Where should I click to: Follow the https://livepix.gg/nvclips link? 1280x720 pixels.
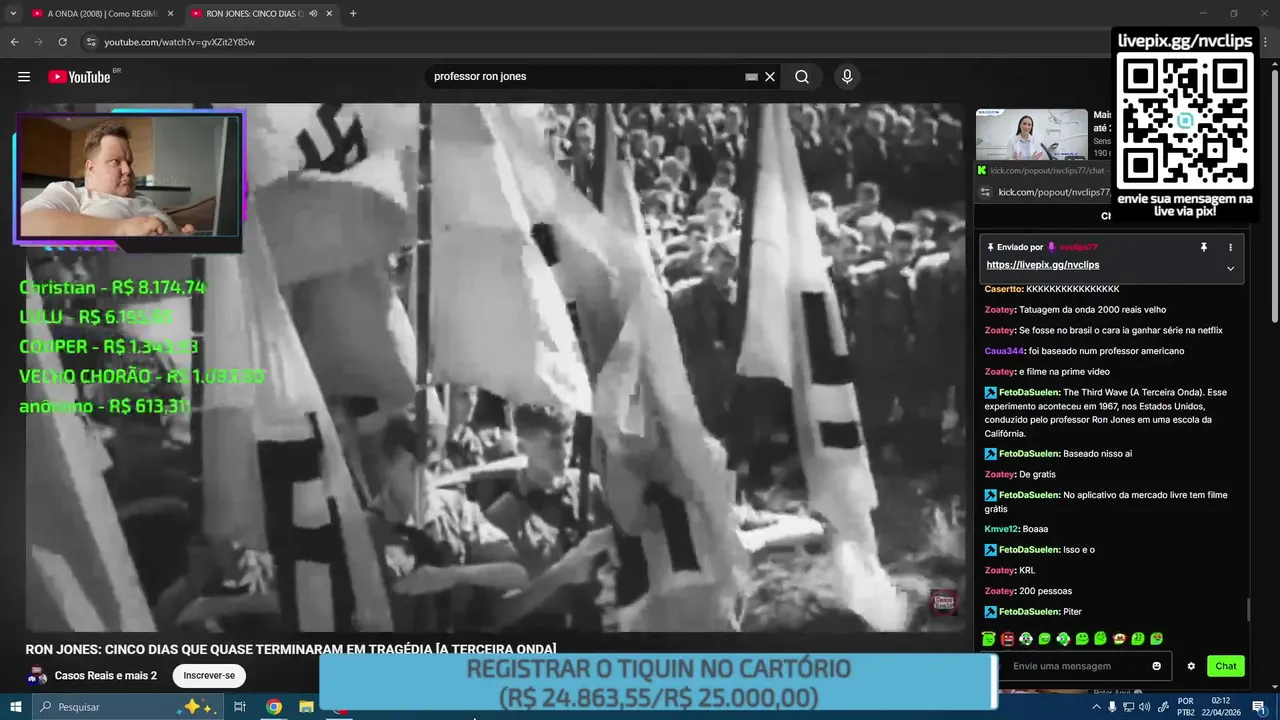(x=1042, y=265)
